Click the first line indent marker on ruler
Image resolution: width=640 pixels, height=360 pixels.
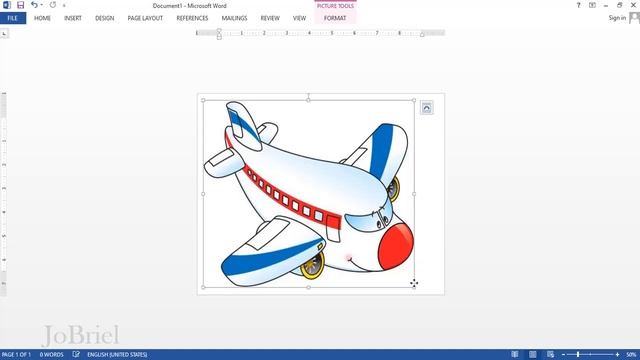pos(219,31)
